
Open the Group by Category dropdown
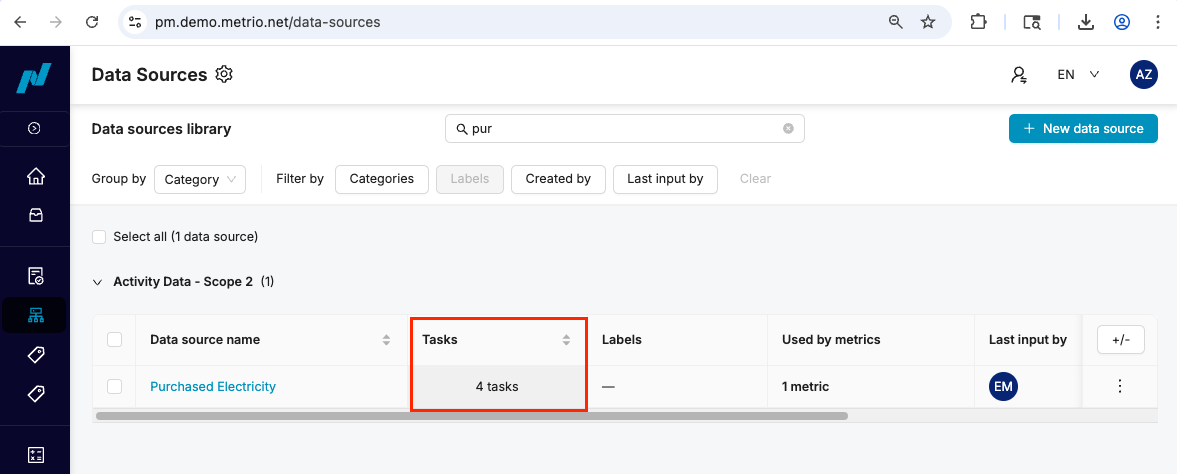coord(200,179)
